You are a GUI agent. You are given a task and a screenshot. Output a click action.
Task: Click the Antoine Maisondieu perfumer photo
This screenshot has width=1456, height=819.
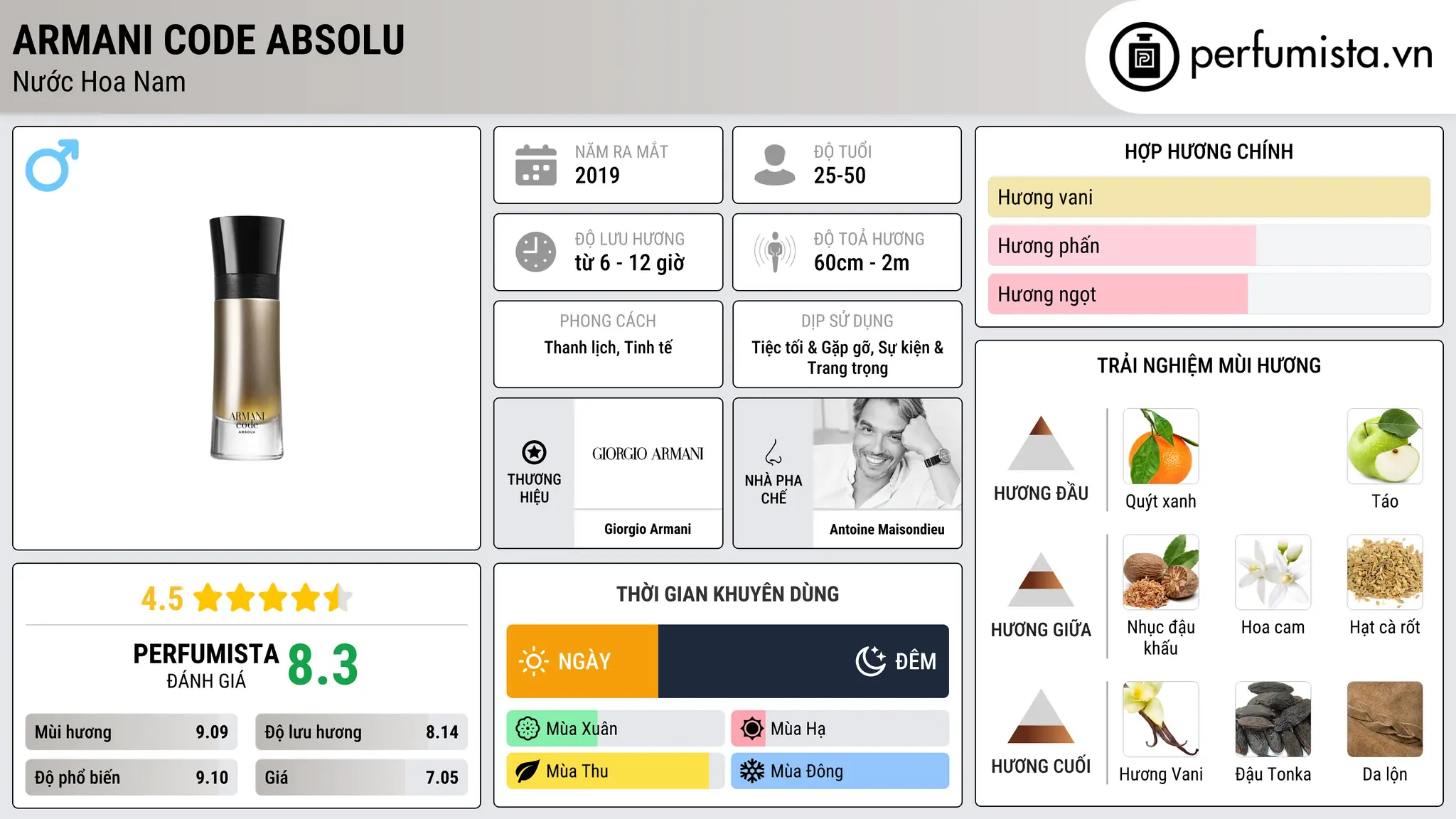click(887, 454)
